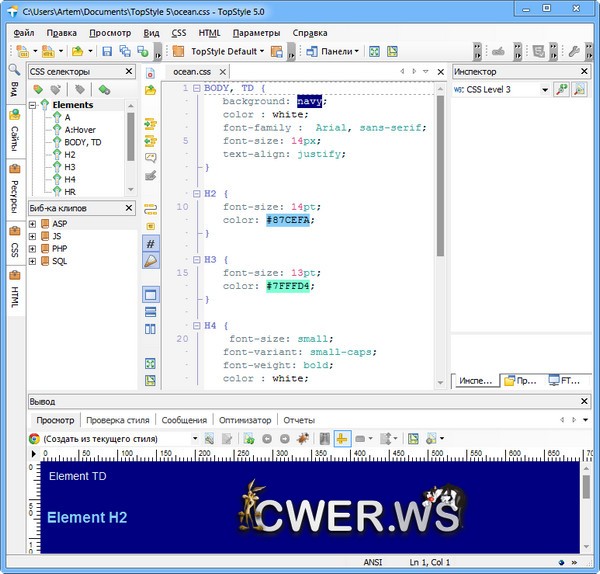
Task: Toggle line numbers with the # icon
Action: (151, 243)
